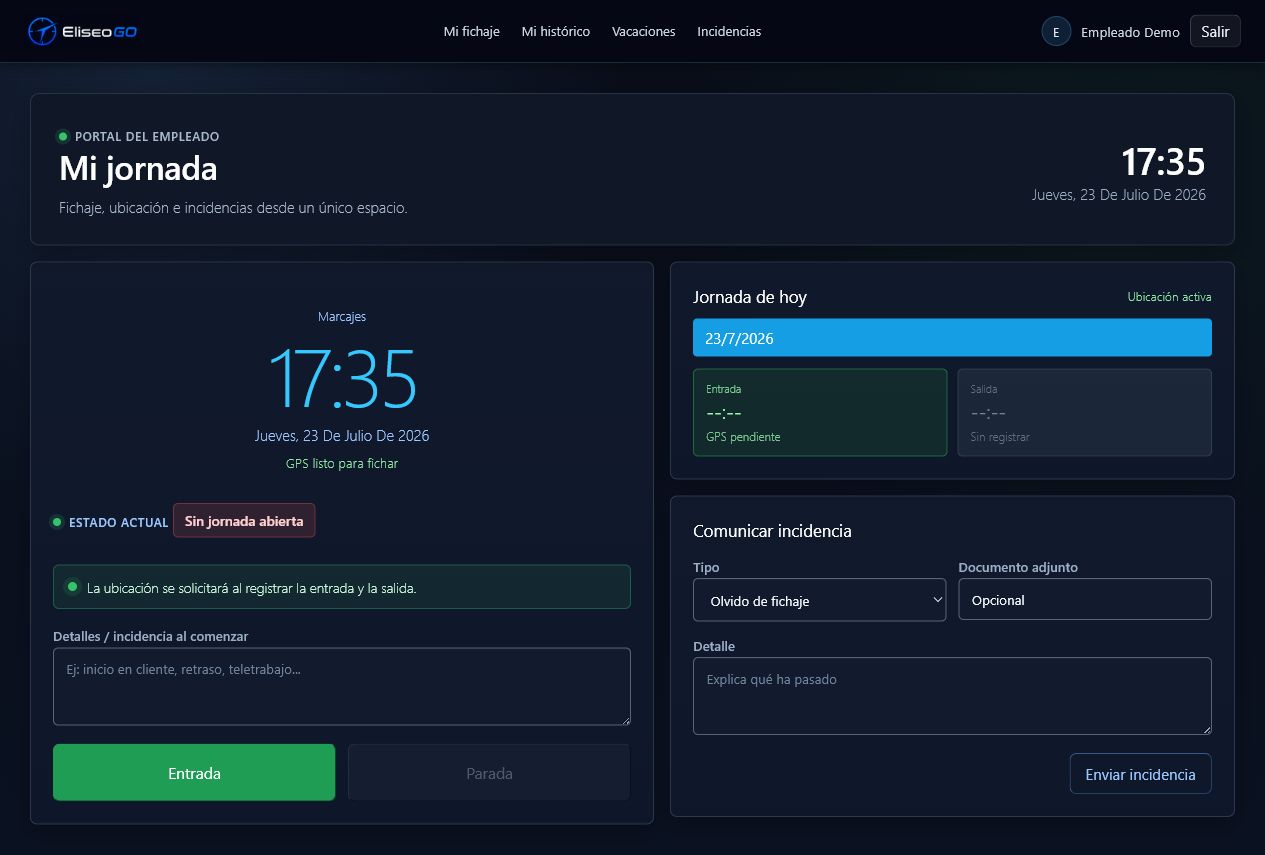The height and width of the screenshot is (855, 1265).
Task: Select the 23/7/2026 date bar
Action: point(952,338)
